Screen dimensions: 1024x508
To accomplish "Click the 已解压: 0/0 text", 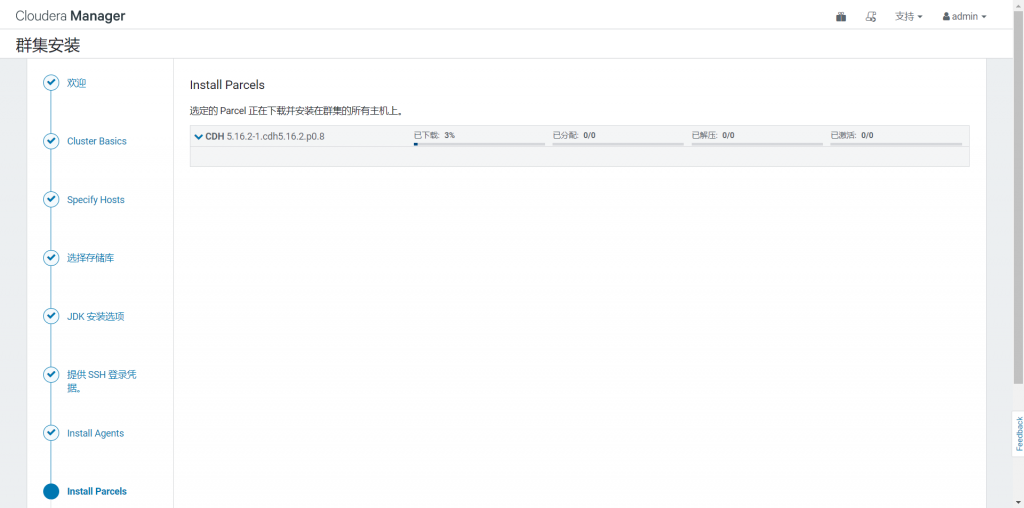I will click(713, 135).
